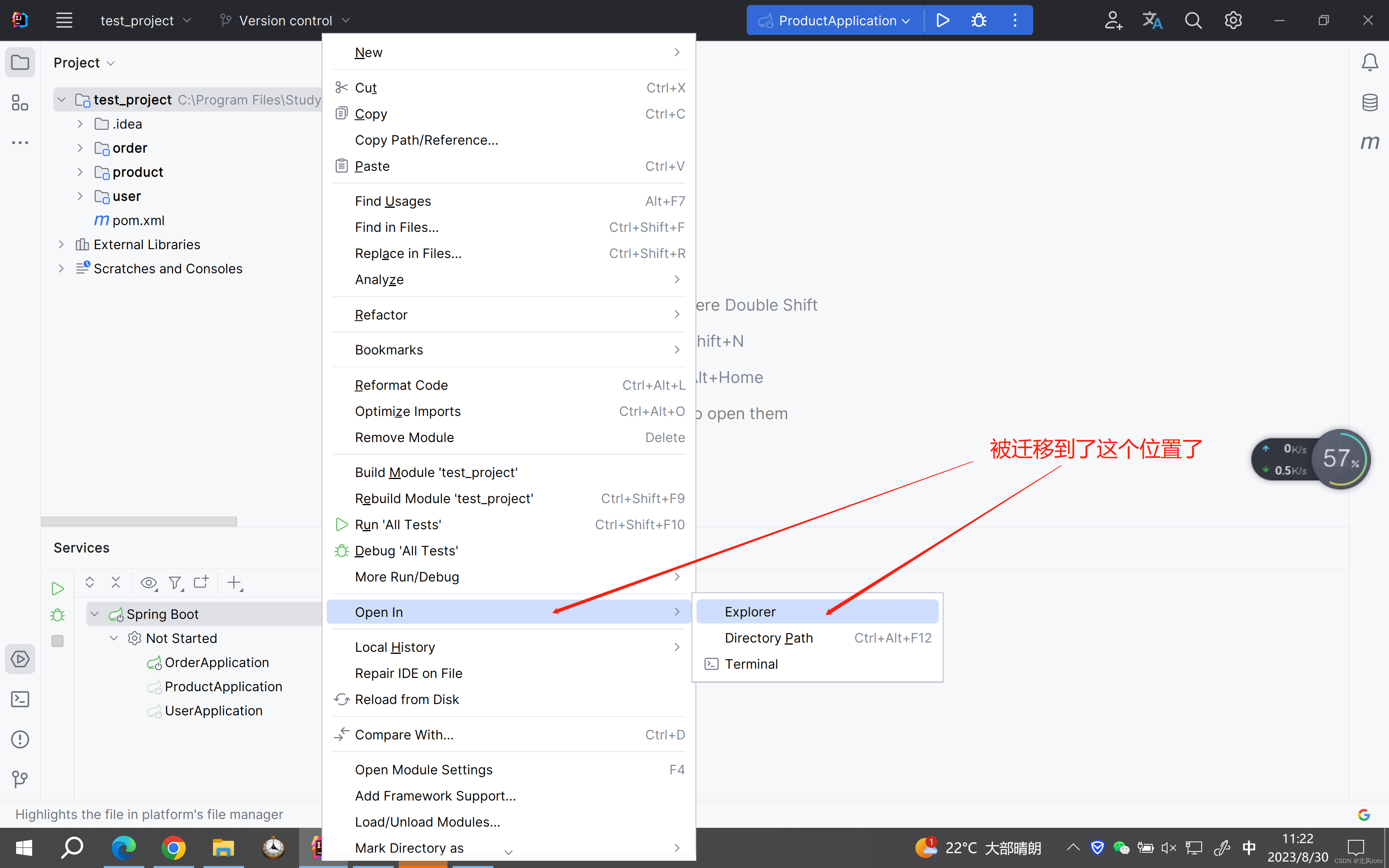The image size is (1389, 868).
Task: Open IDE settings gear
Action: (x=1233, y=20)
